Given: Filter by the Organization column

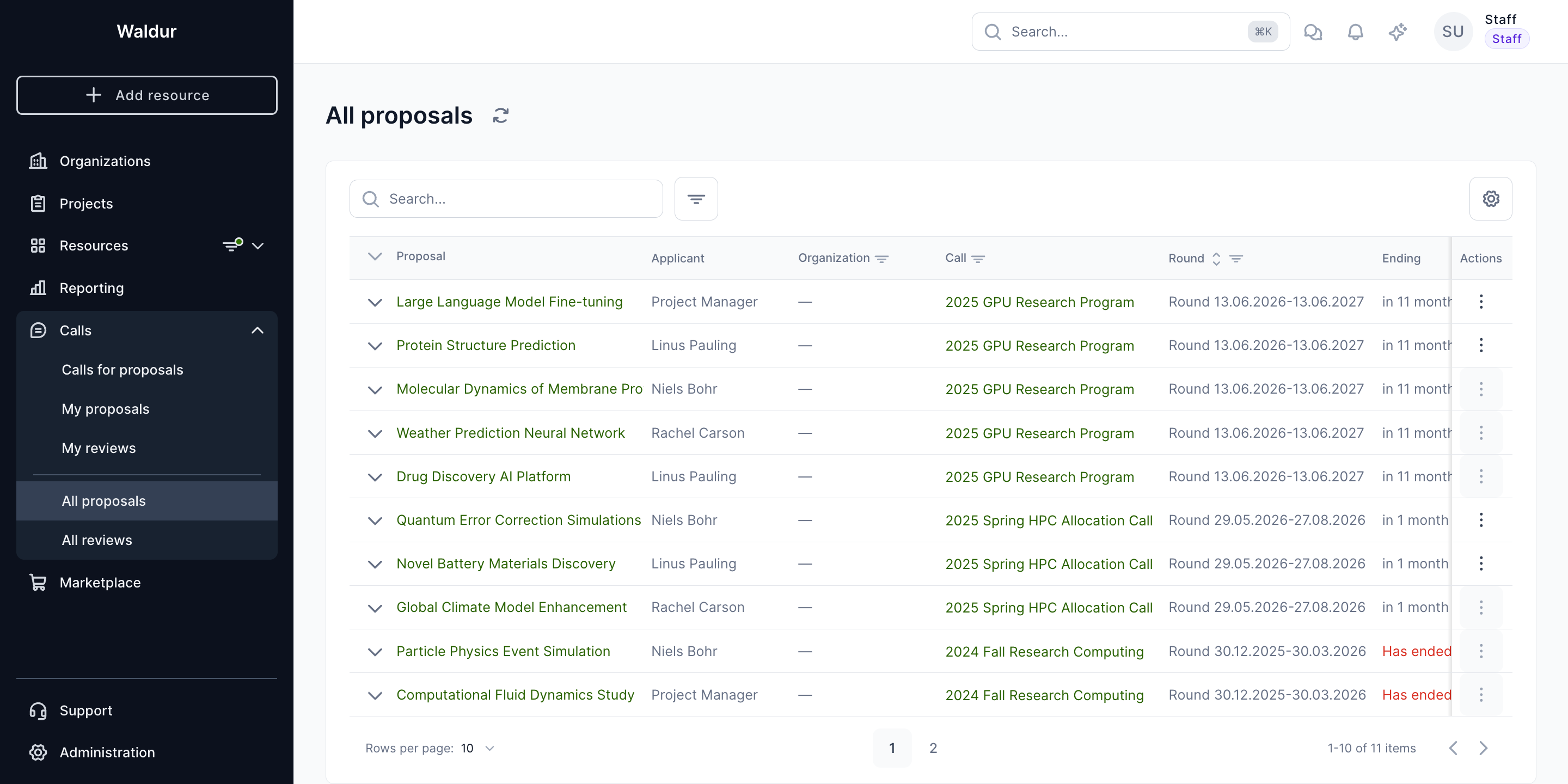Looking at the screenshot, I should pos(881,259).
